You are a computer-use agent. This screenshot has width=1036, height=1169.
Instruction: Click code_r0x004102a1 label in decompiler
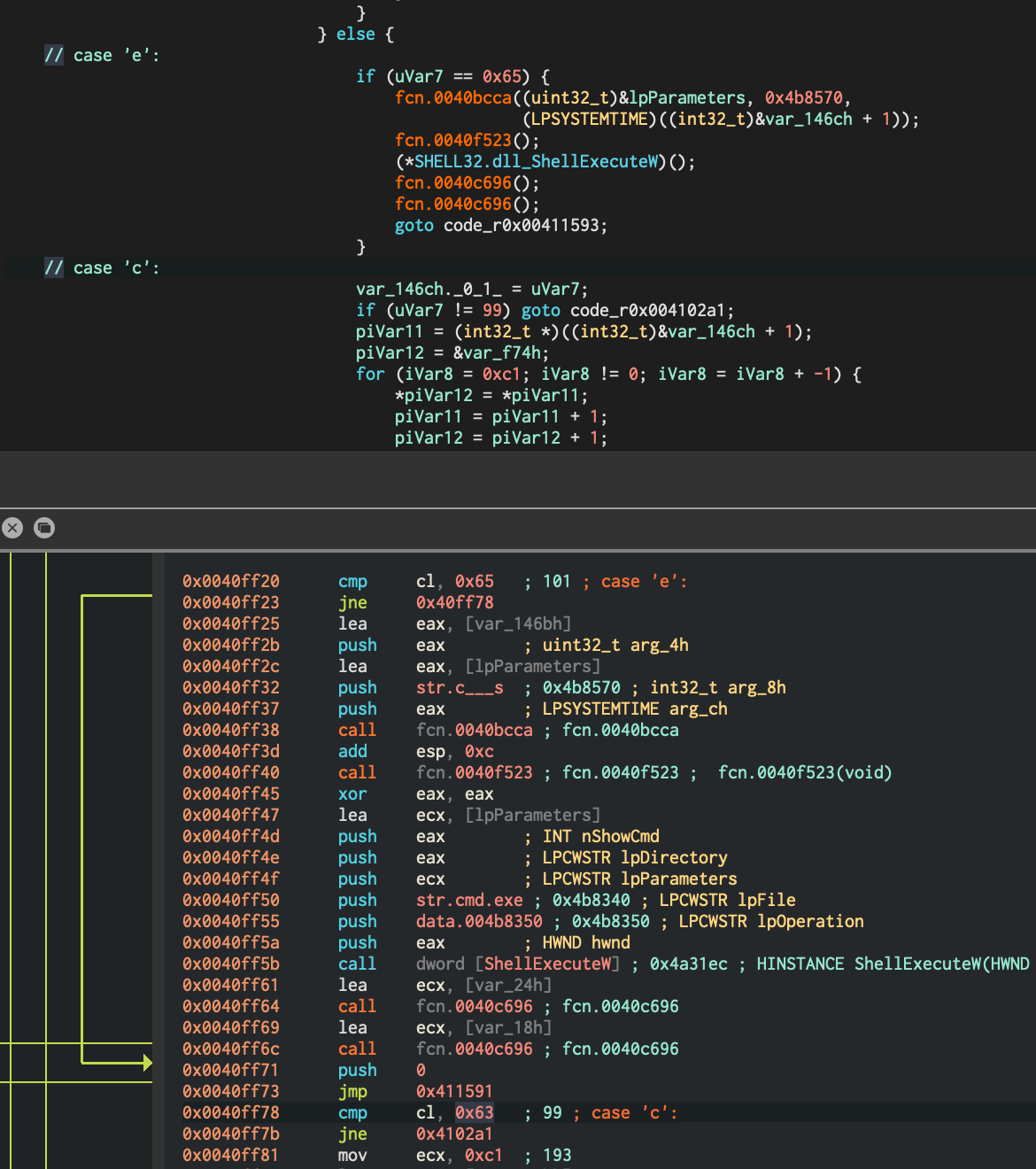click(x=648, y=310)
